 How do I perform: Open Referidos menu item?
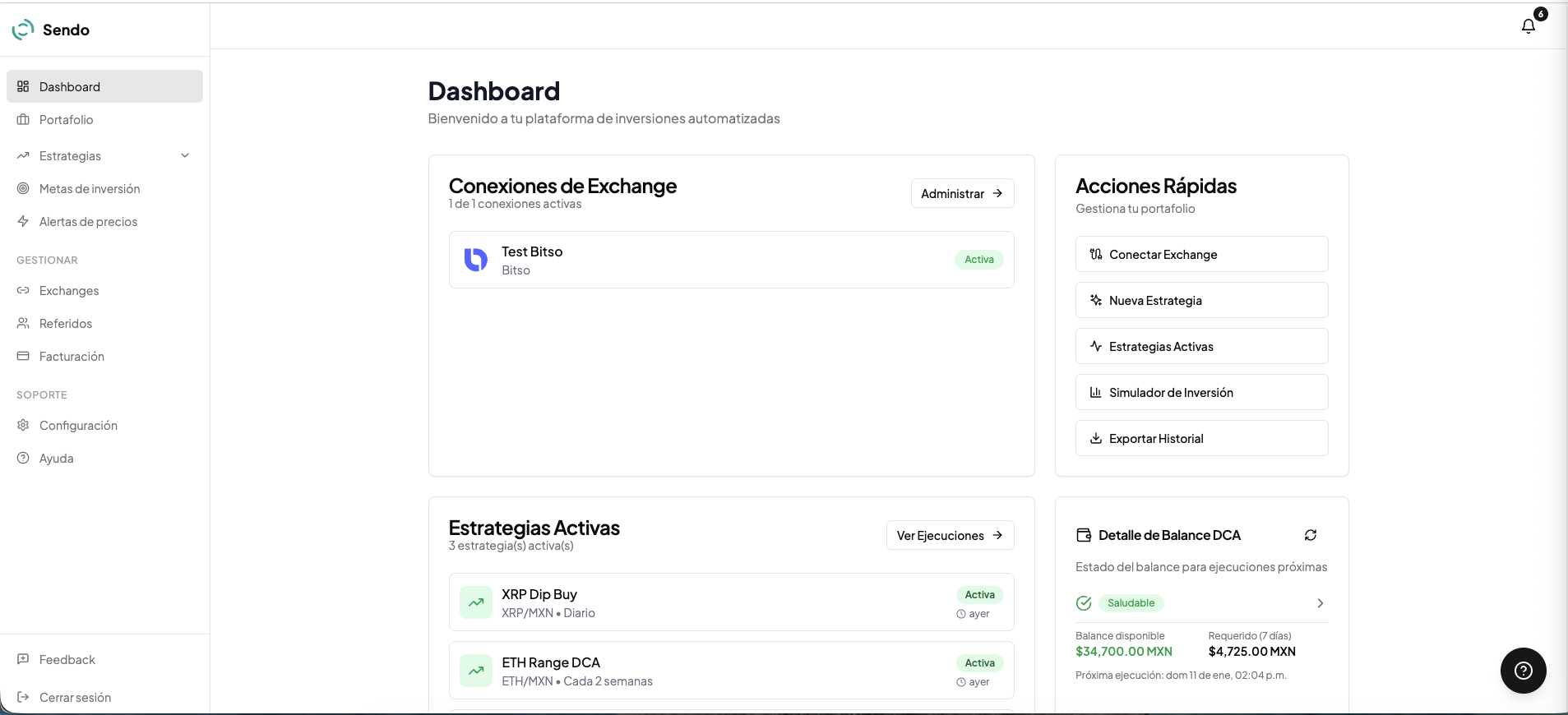tap(104, 323)
